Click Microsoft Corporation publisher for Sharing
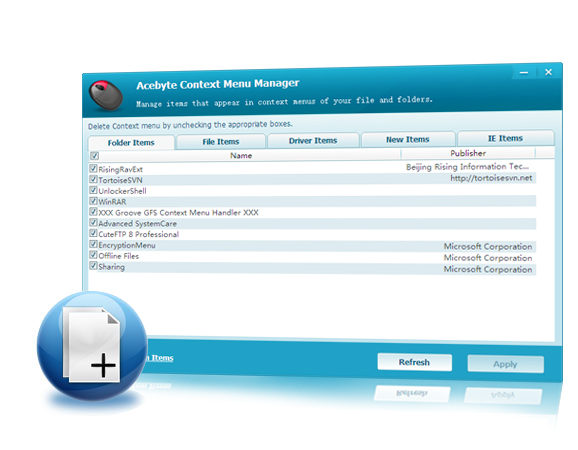Image resolution: width=578 pixels, height=450 pixels. coord(488,269)
